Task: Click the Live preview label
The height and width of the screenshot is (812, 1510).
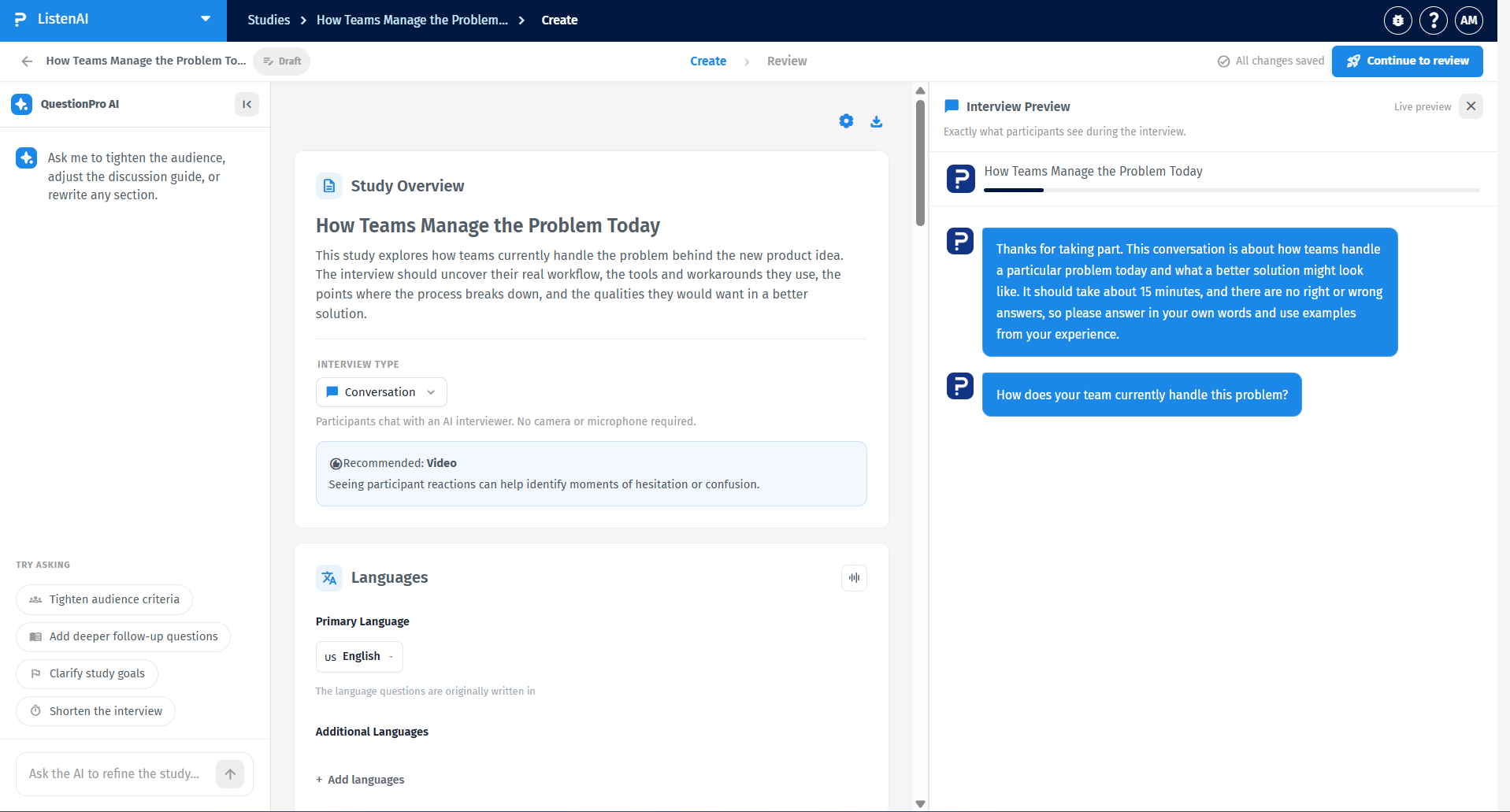Action: 1422,107
